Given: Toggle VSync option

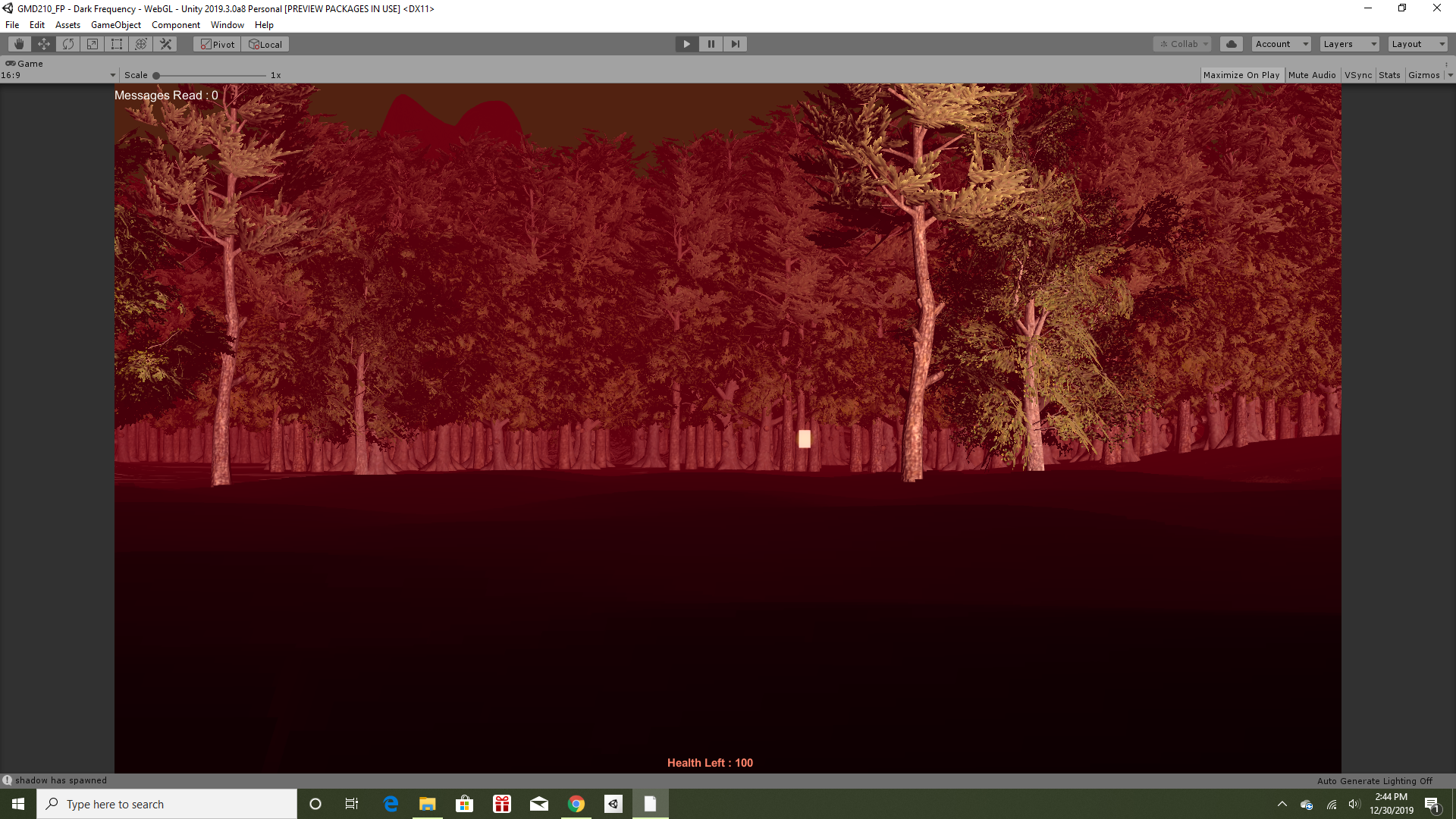Looking at the screenshot, I should pyautogui.click(x=1357, y=75).
